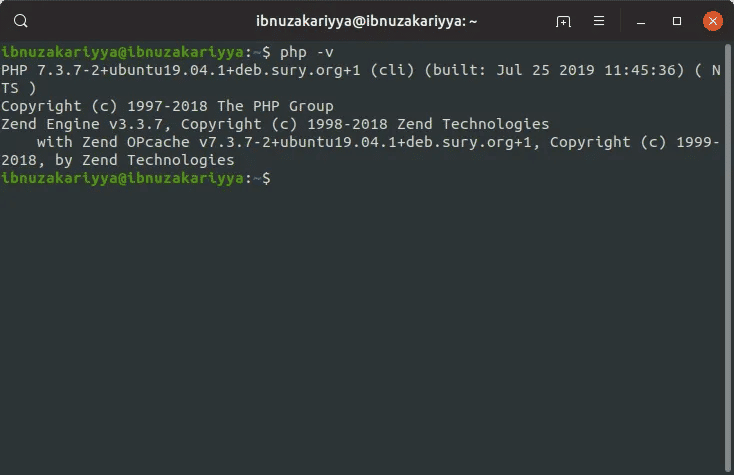This screenshot has width=734, height=475.
Task: Maximize the terminal window
Action: click(677, 21)
